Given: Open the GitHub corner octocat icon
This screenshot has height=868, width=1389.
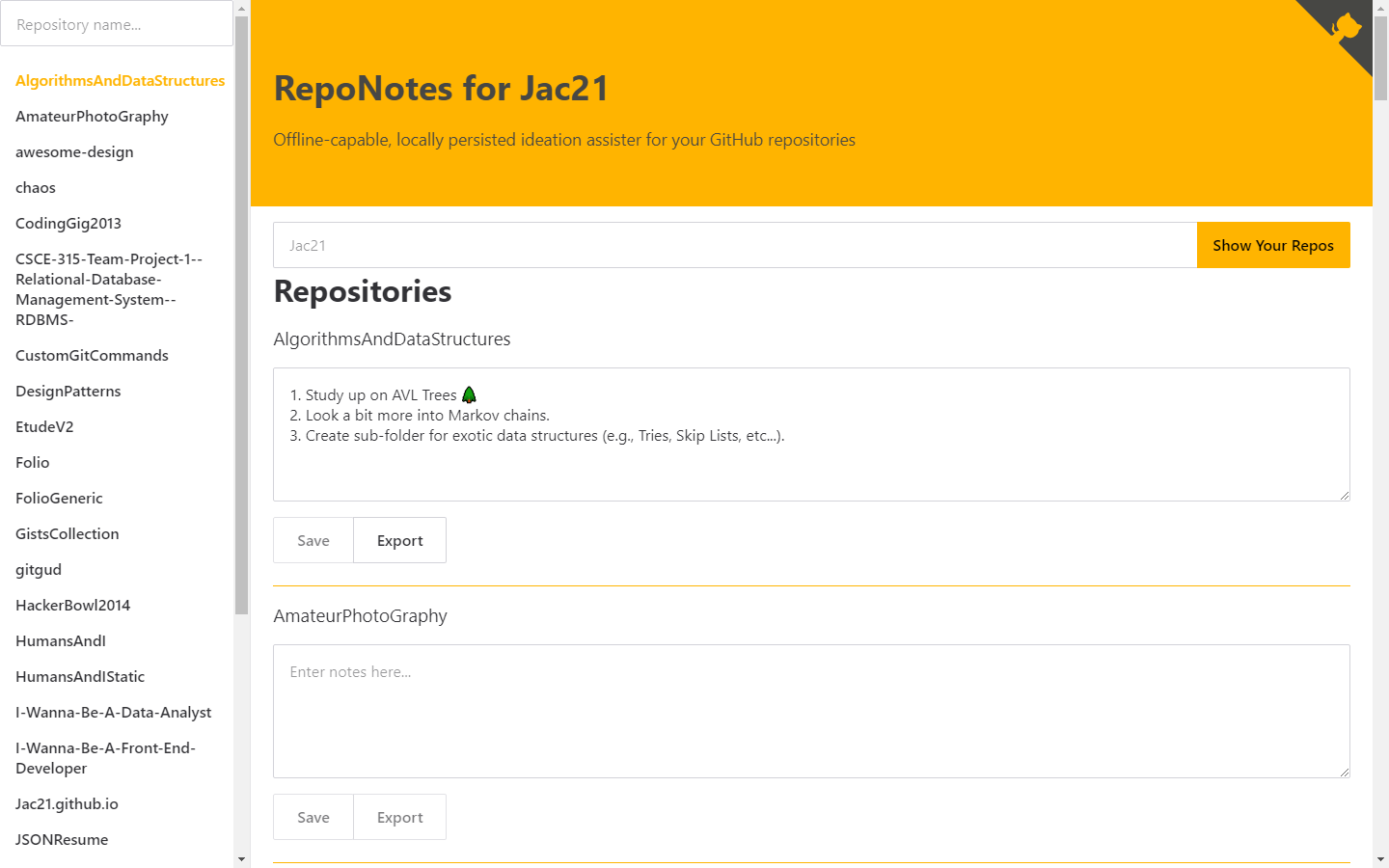Looking at the screenshot, I should (1345, 27).
